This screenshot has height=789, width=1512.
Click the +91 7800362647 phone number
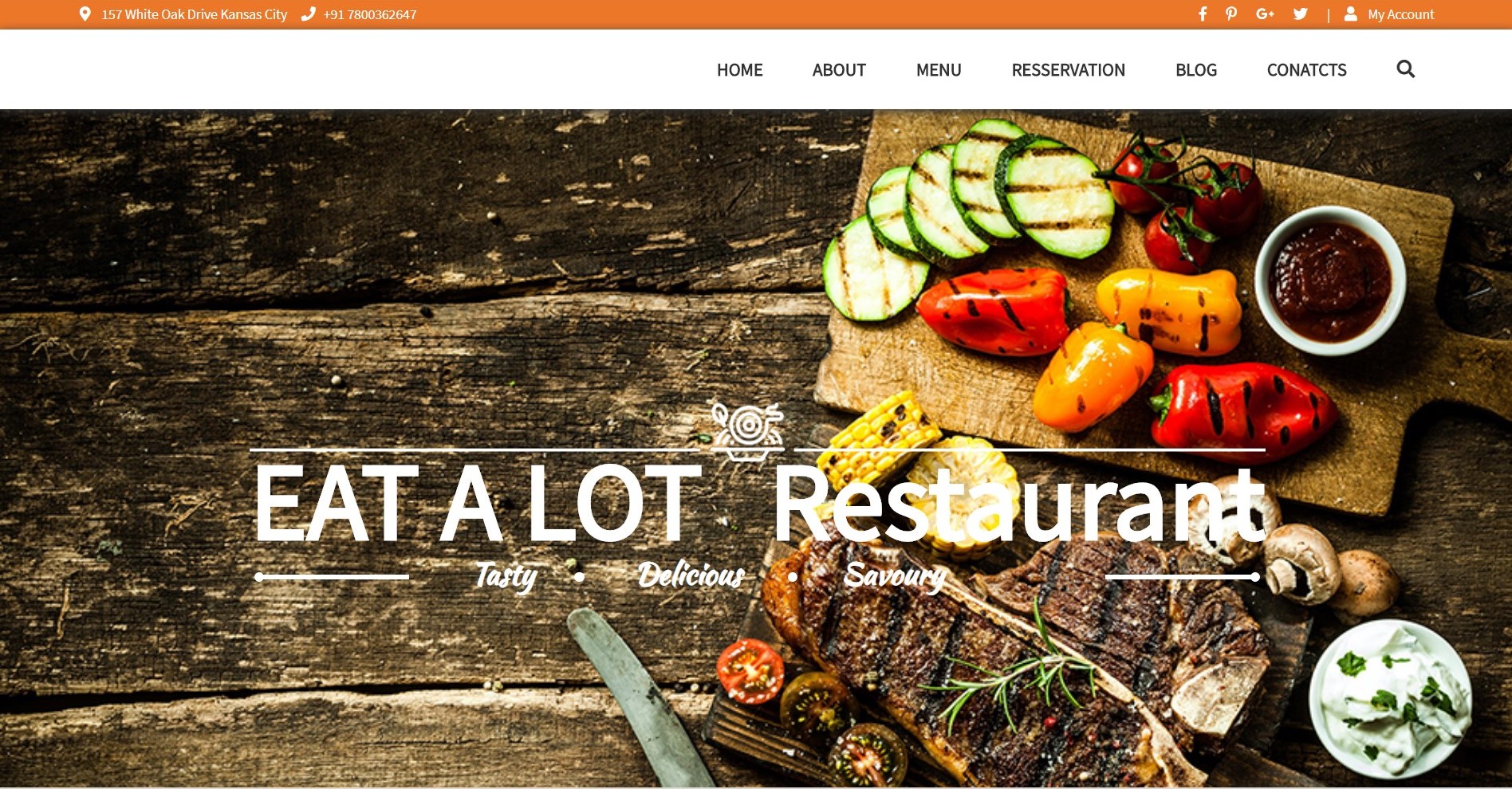(370, 14)
